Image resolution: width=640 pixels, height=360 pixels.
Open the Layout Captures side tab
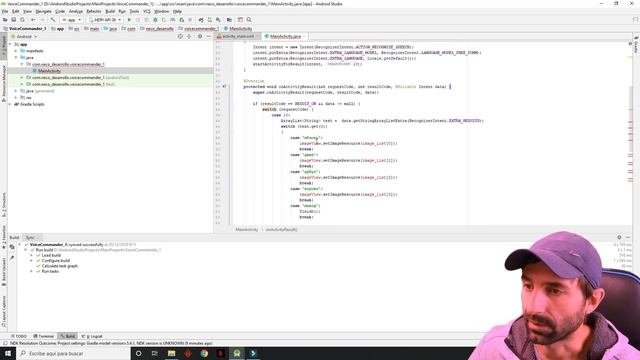tap(4, 311)
